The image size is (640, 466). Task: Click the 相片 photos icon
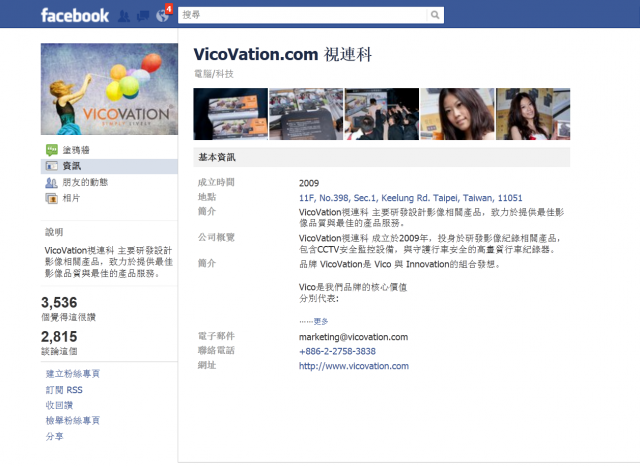click(52, 198)
